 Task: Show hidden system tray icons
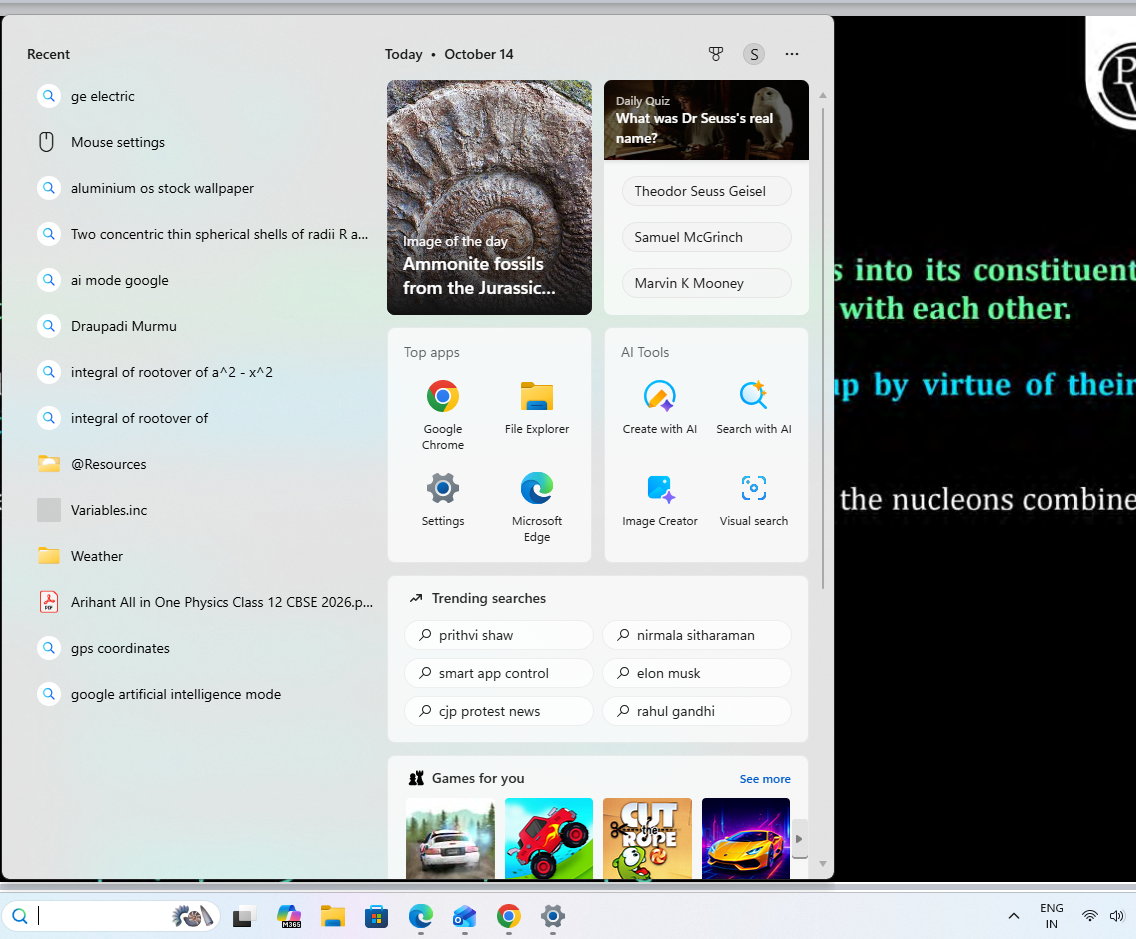[1014, 917]
